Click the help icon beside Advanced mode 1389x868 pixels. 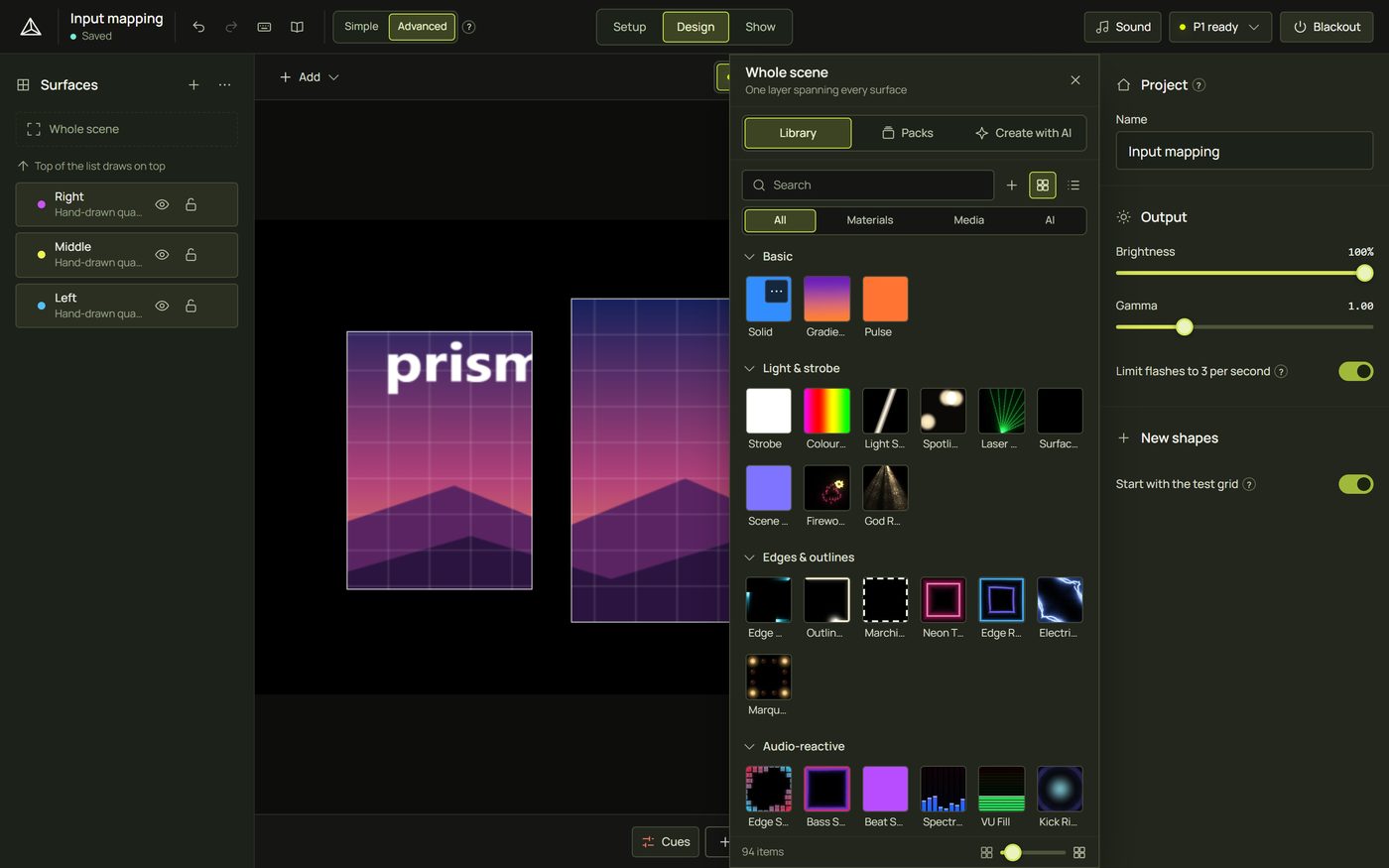[x=469, y=27]
